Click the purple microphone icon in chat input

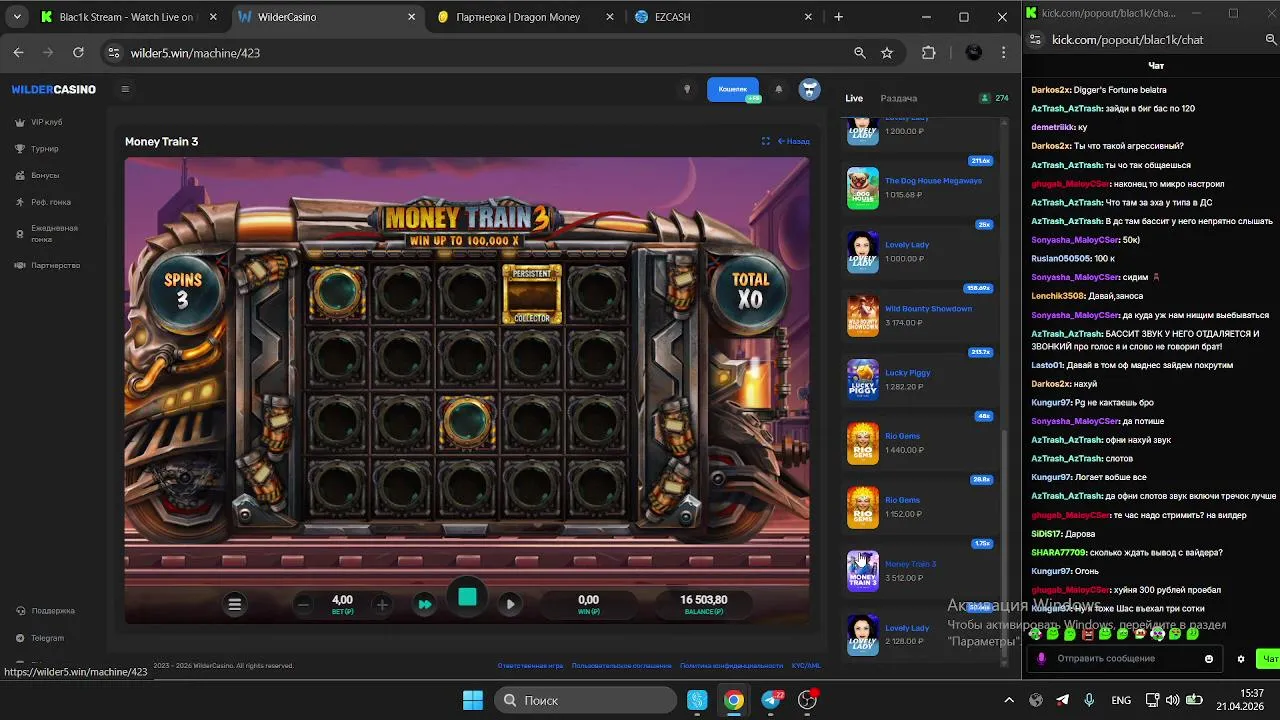[x=1041, y=658]
